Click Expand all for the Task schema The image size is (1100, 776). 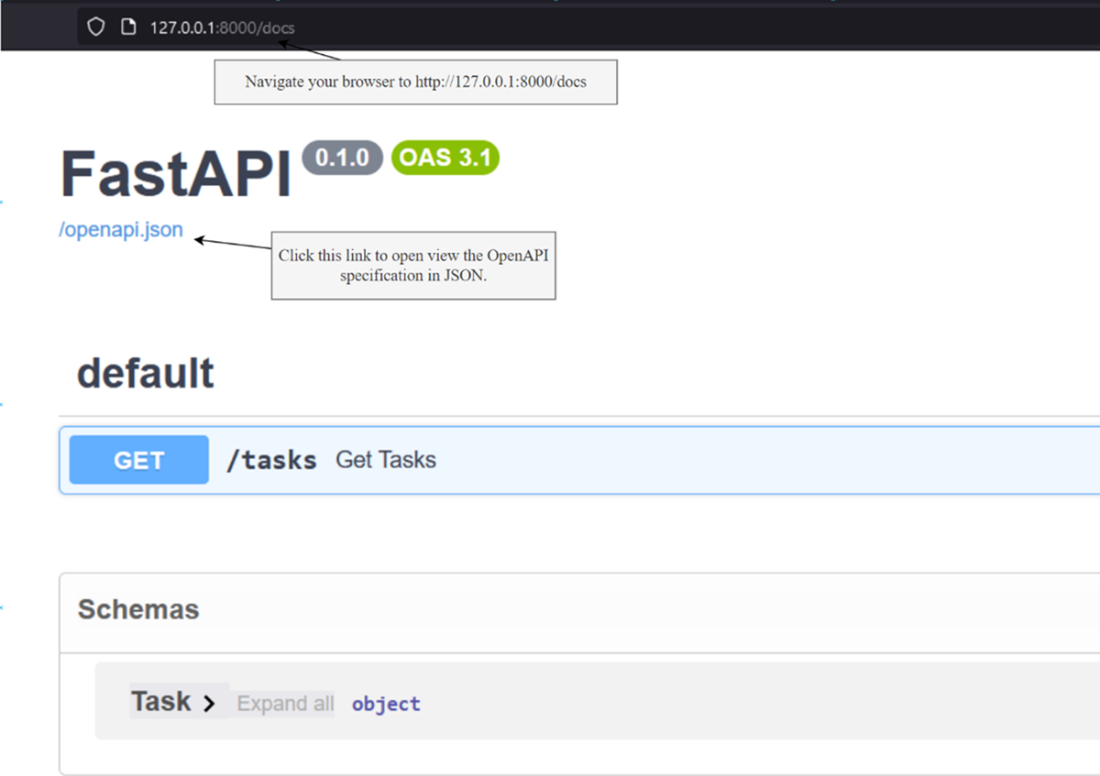(x=285, y=703)
